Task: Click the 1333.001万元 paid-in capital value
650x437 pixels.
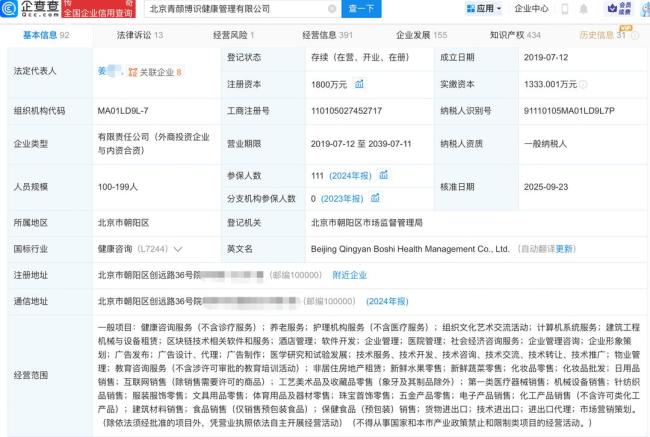Action: (x=550, y=84)
